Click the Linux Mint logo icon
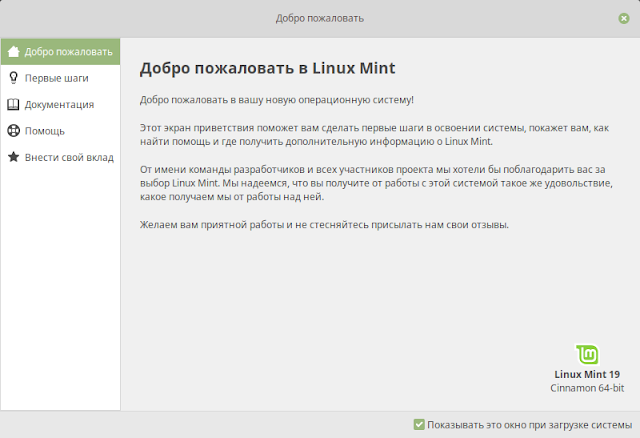Screen dimensions: 640x438 coord(587,354)
